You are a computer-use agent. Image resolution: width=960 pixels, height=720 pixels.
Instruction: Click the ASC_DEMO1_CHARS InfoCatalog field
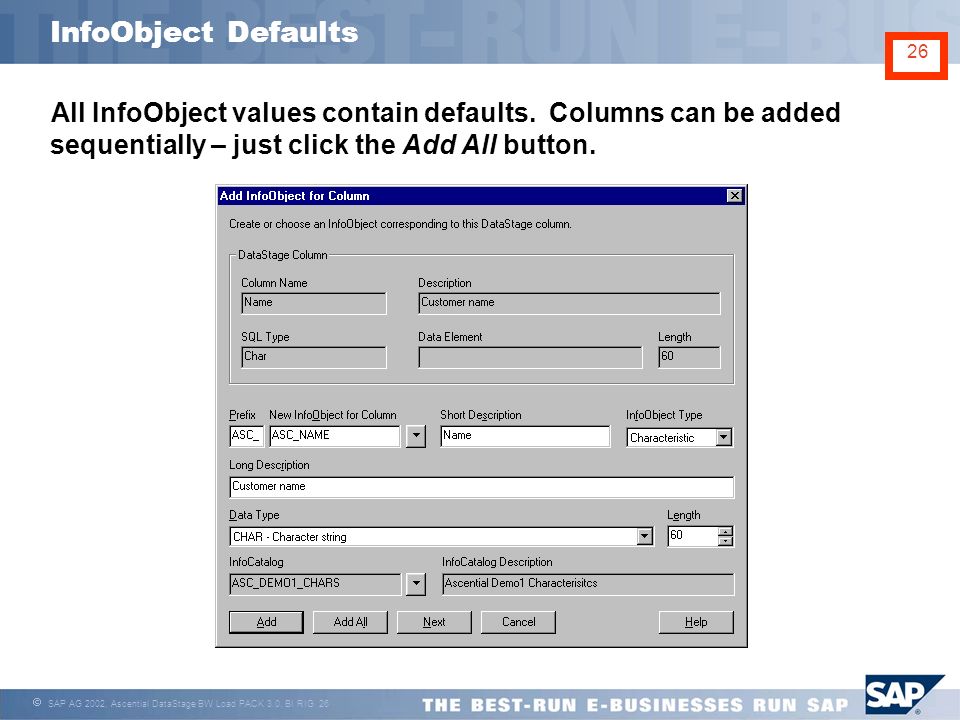tap(315, 583)
